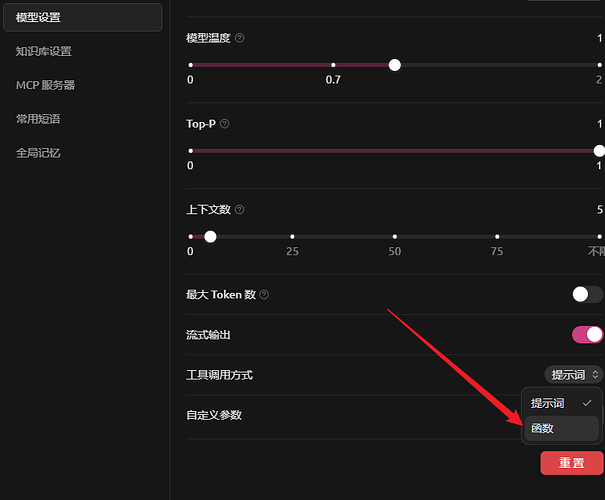The height and width of the screenshot is (500, 605).
Task: Set 上下文数 slider to the 25 mark
Action: (x=292, y=236)
